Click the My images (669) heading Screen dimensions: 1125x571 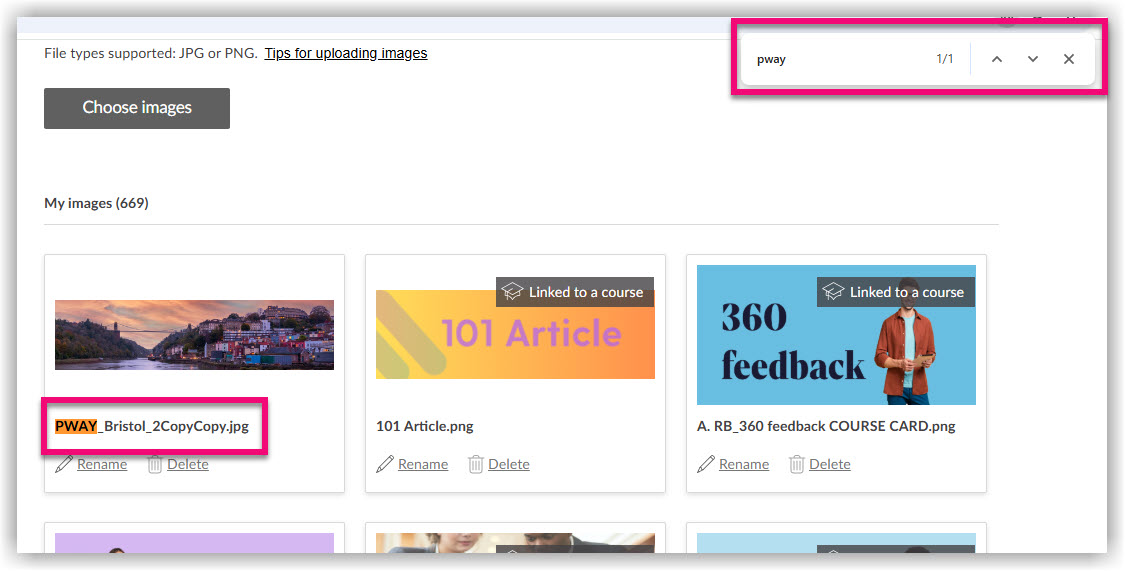pyautogui.click(x=96, y=203)
